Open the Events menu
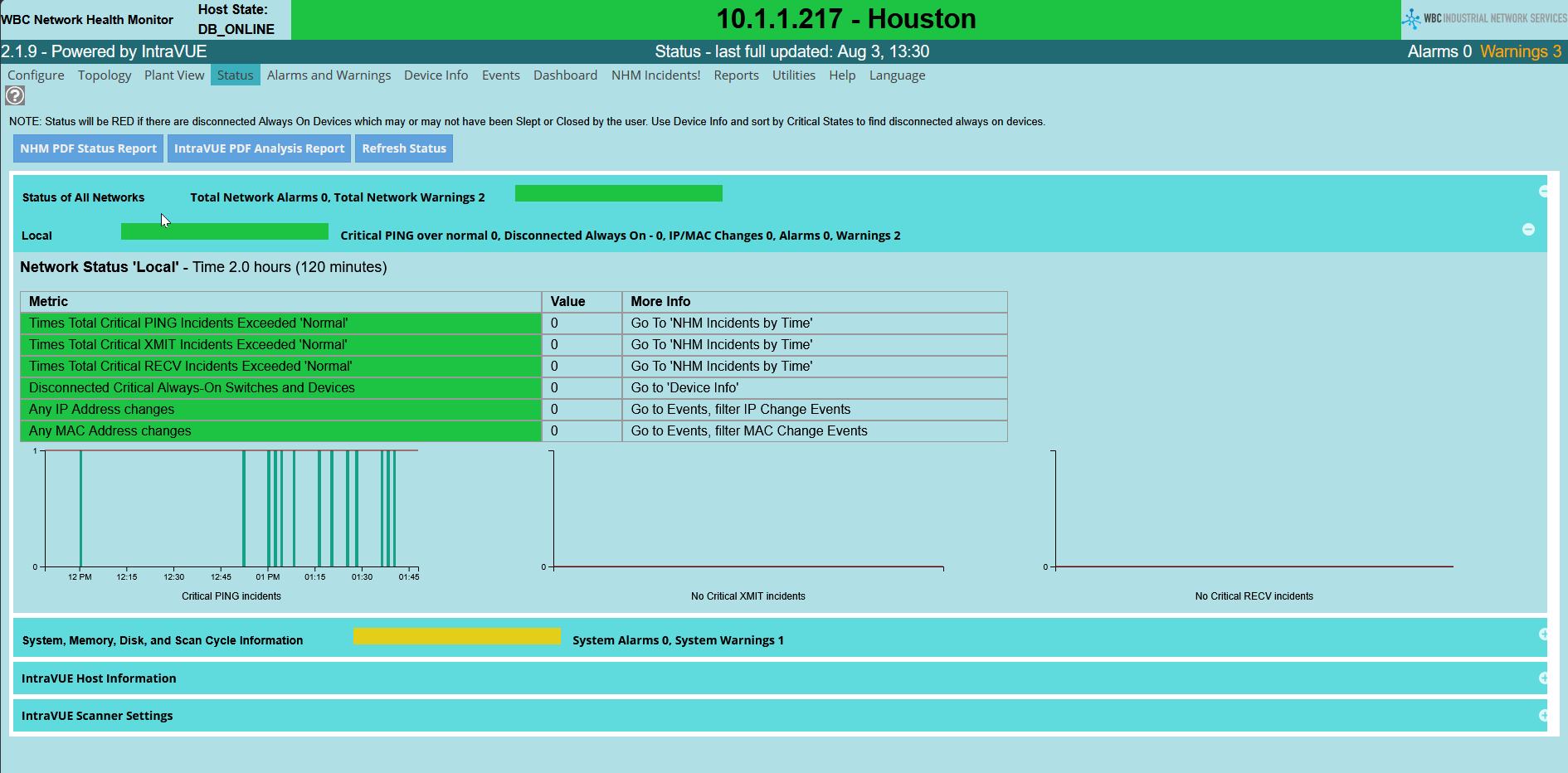This screenshot has height=773, width=1568. point(501,75)
